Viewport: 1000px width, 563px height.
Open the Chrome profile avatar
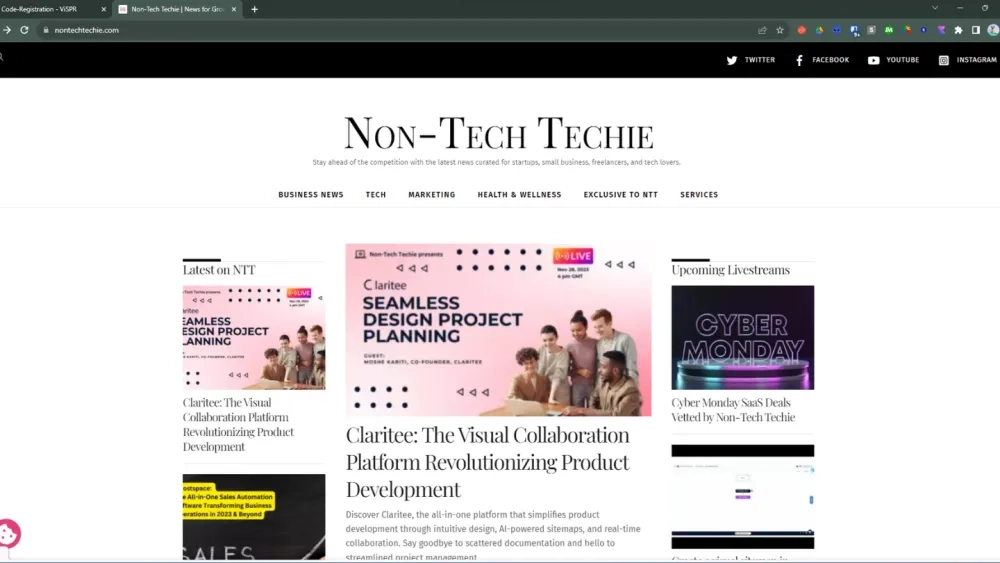[x=993, y=30]
